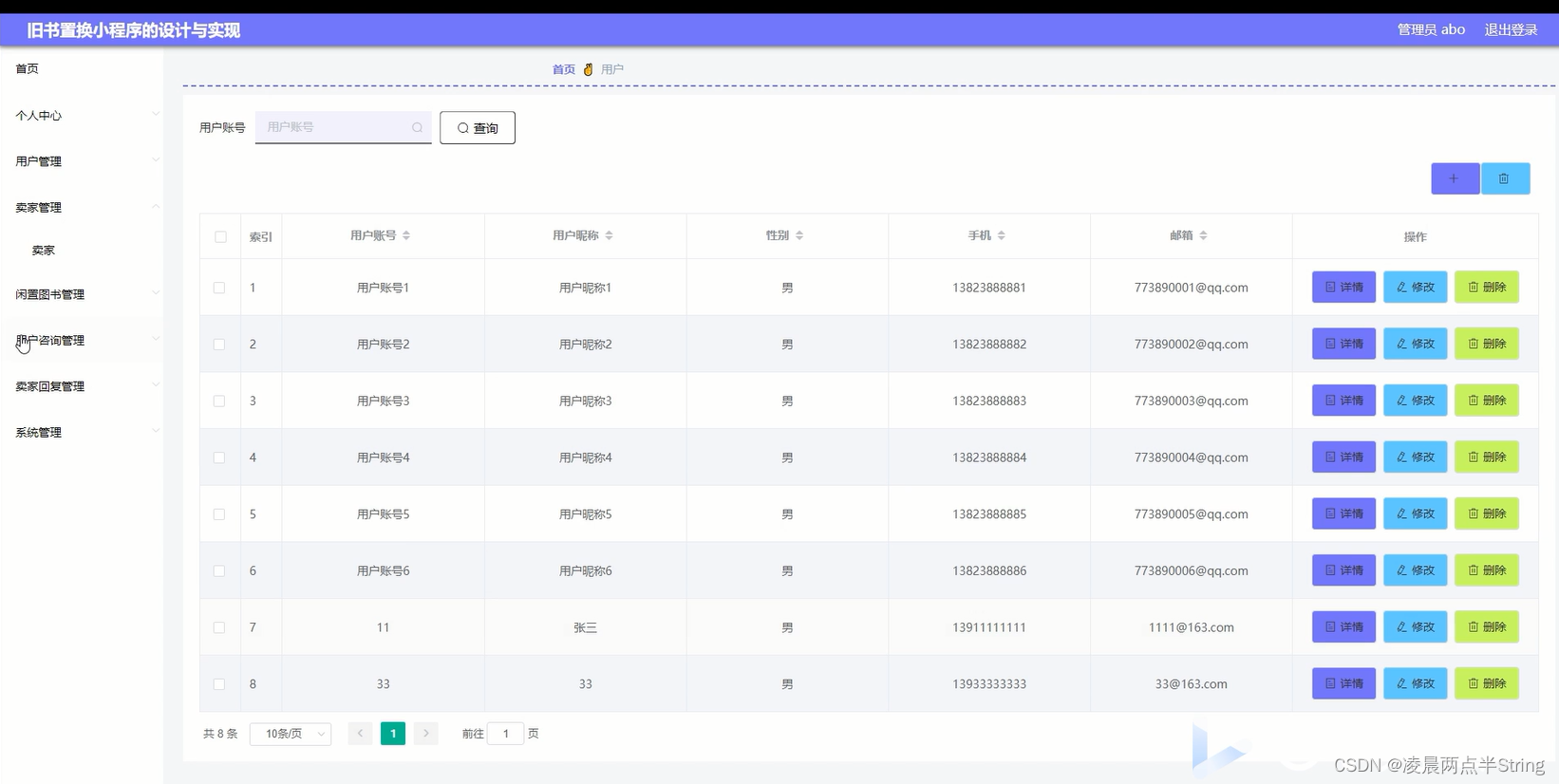
Task: Click 修改 for 用户账号1 row
Action: [x=1415, y=287]
